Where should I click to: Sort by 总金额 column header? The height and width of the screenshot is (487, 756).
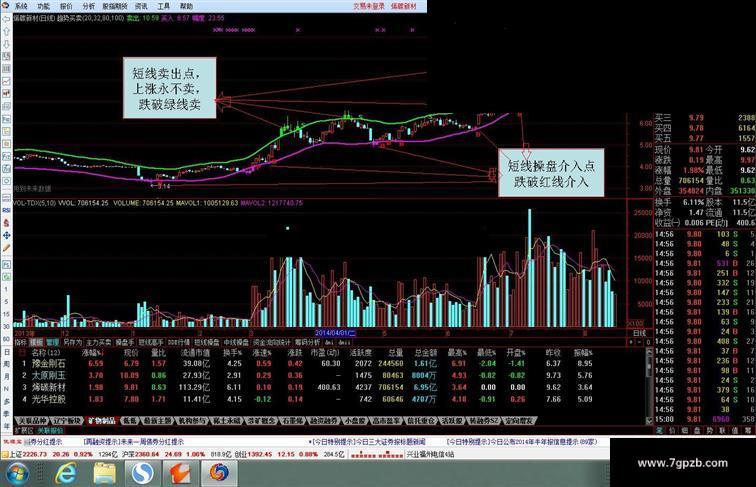coord(425,353)
